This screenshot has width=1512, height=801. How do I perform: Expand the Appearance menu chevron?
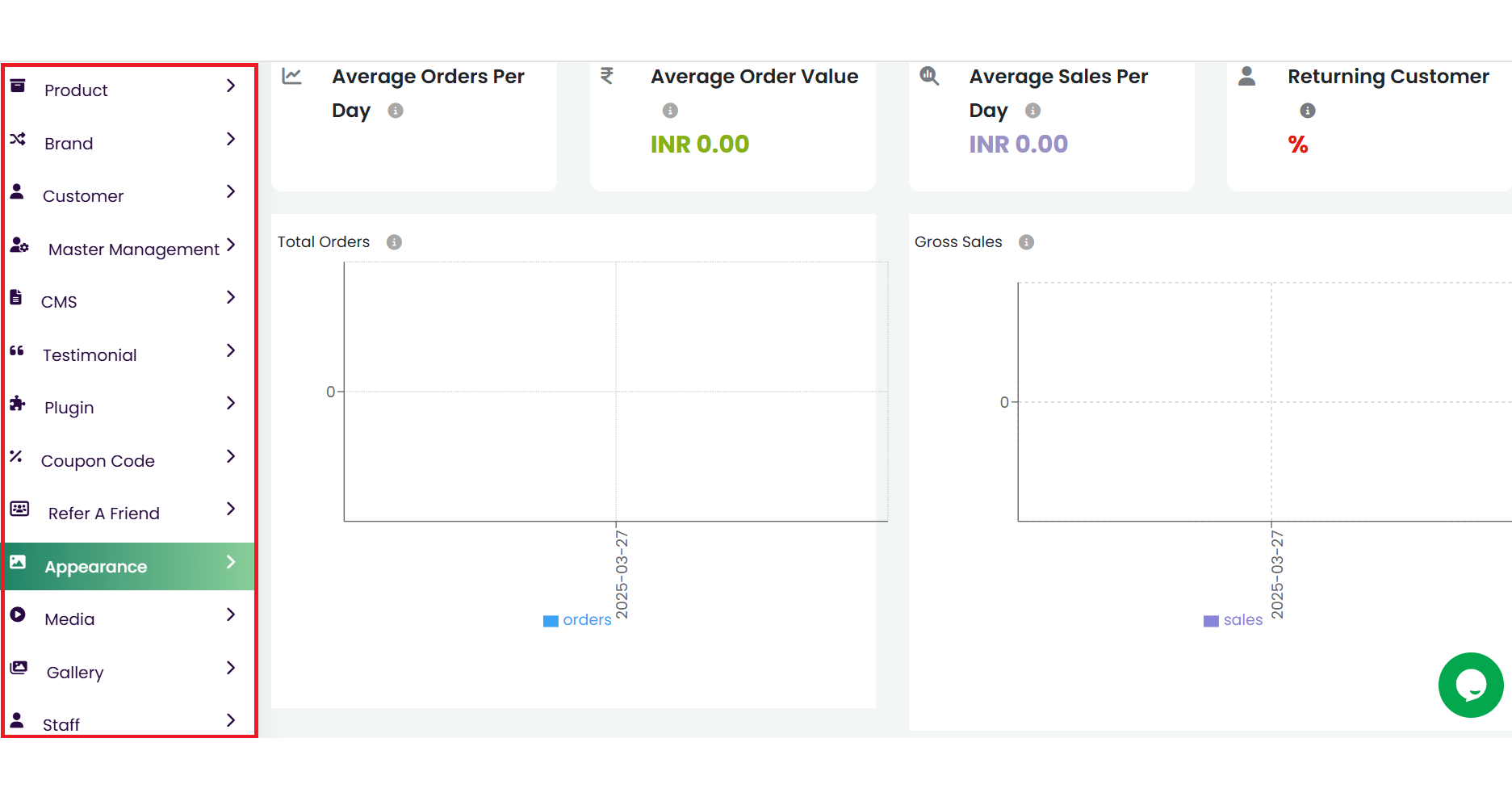click(x=231, y=562)
